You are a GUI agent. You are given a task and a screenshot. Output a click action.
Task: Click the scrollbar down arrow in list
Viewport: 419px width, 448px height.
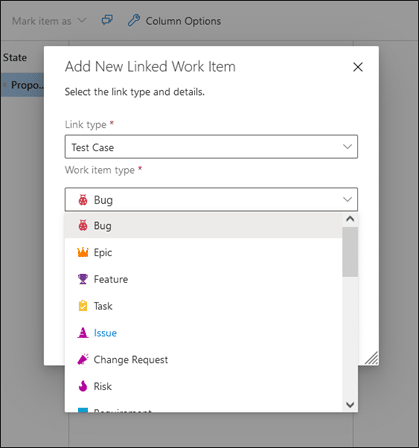tap(350, 405)
